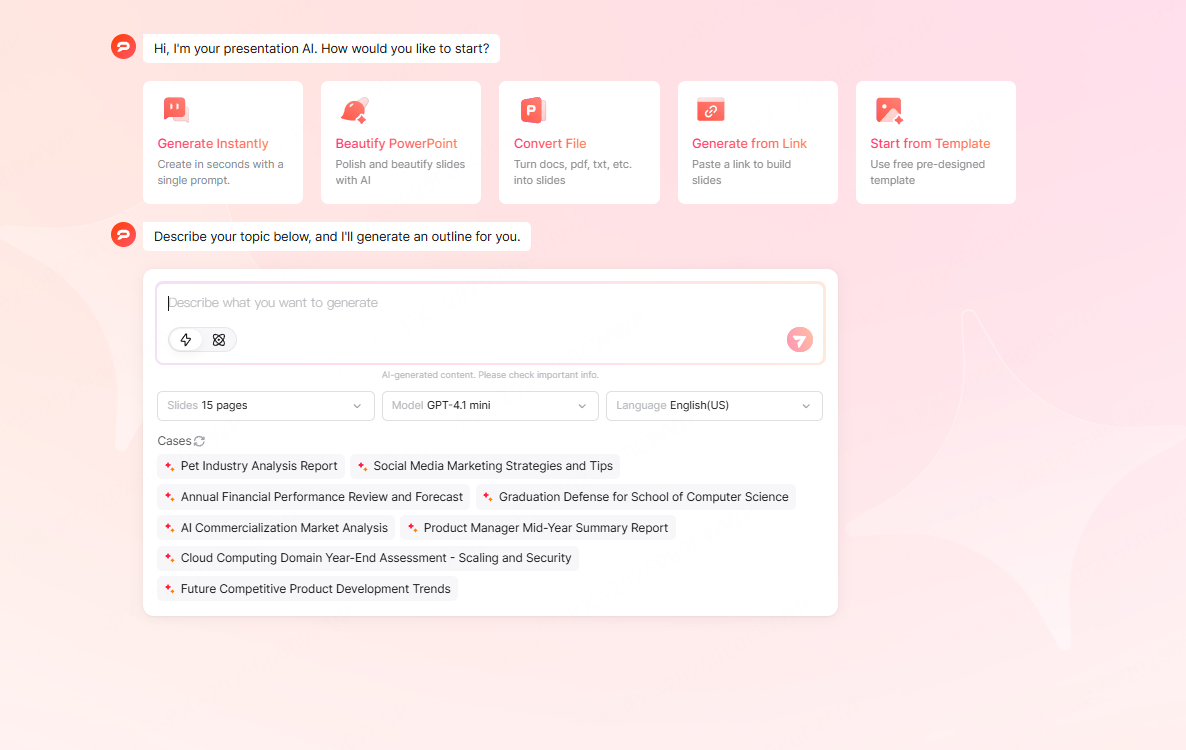Image resolution: width=1186 pixels, height=750 pixels.
Task: Click the Generate from Link icon
Action: point(710,110)
